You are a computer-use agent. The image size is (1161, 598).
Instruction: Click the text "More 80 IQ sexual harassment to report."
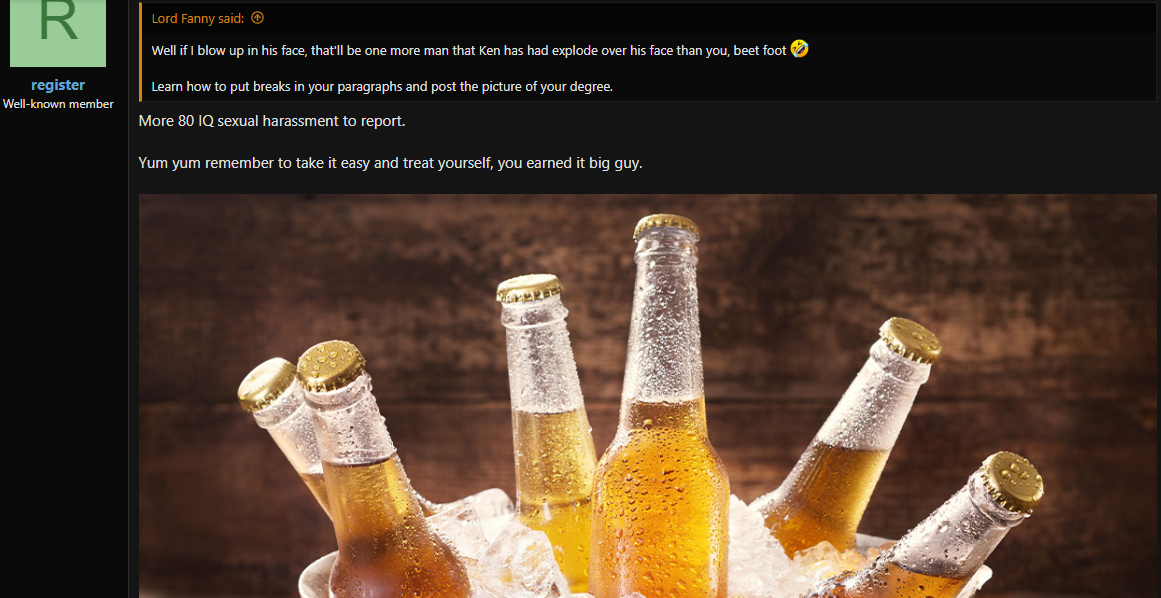(x=272, y=121)
